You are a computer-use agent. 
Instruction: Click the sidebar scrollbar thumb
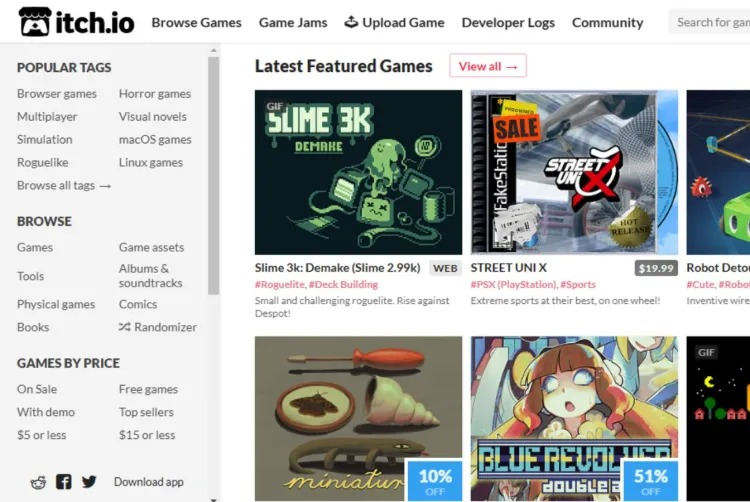pos(213,175)
